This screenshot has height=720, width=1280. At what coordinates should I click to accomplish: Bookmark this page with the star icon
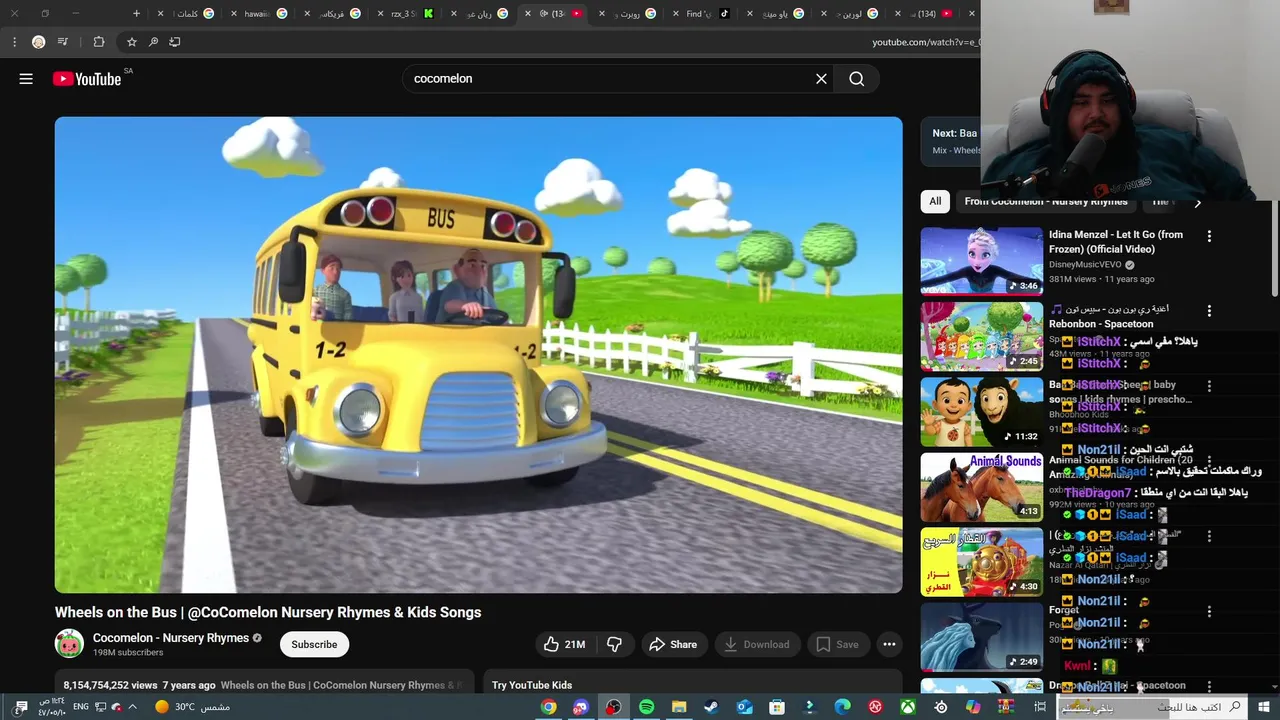pyautogui.click(x=131, y=42)
